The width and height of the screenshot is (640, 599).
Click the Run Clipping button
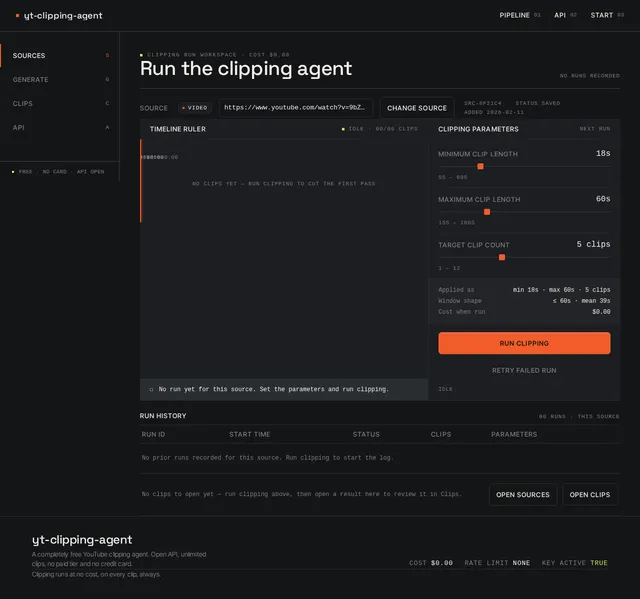524,343
